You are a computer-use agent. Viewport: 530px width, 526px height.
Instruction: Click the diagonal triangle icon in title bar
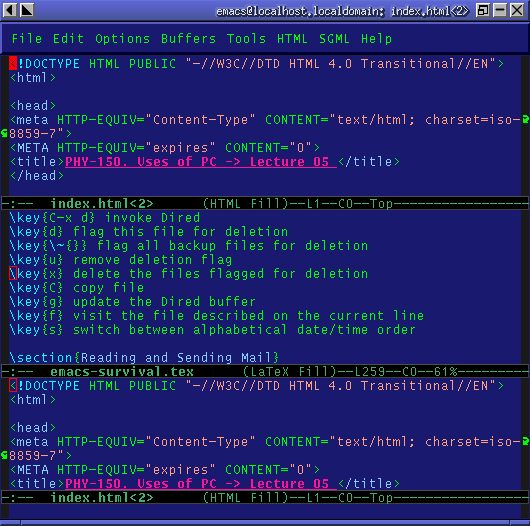(27, 10)
